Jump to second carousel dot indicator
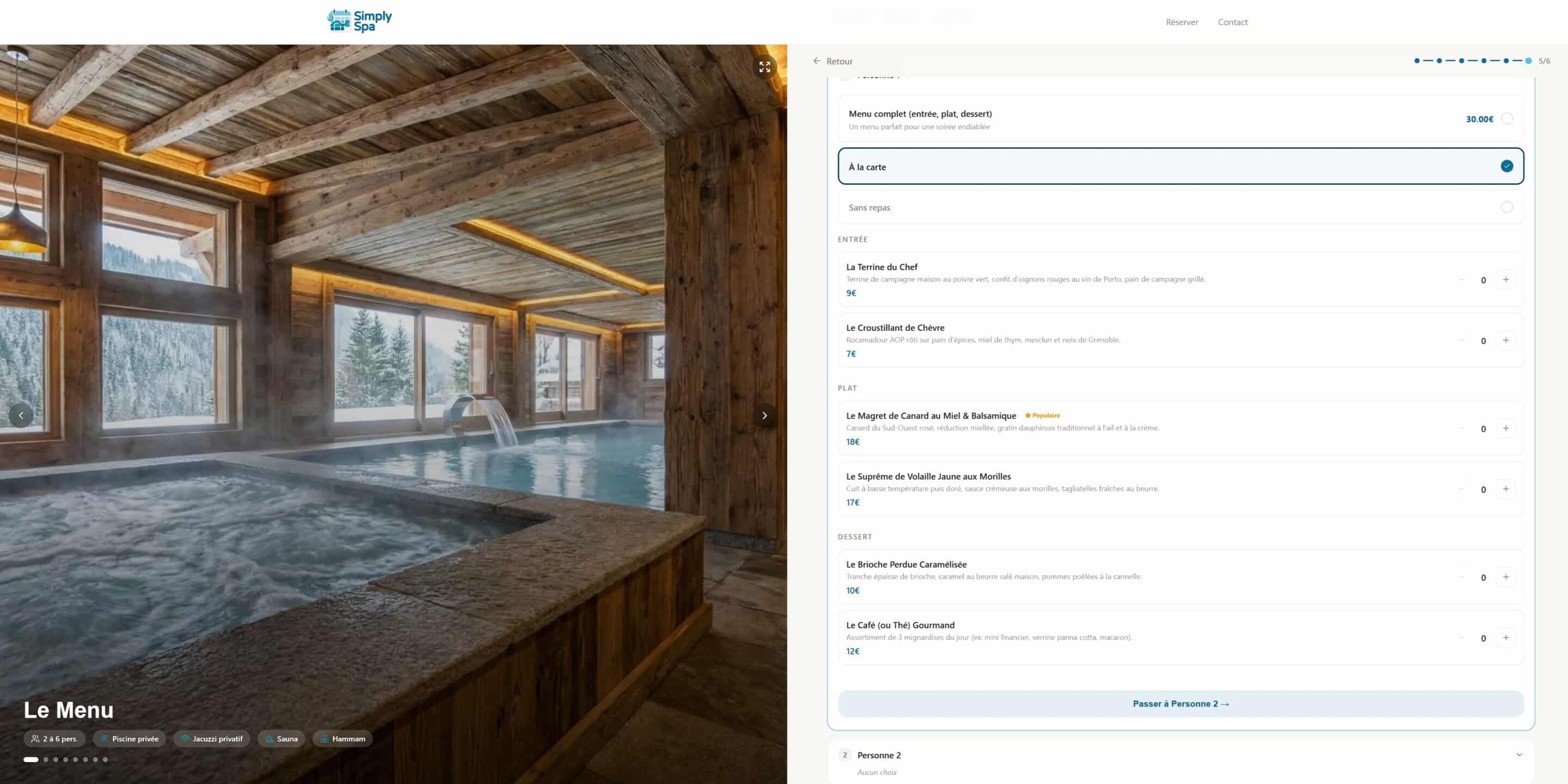 tap(46, 759)
